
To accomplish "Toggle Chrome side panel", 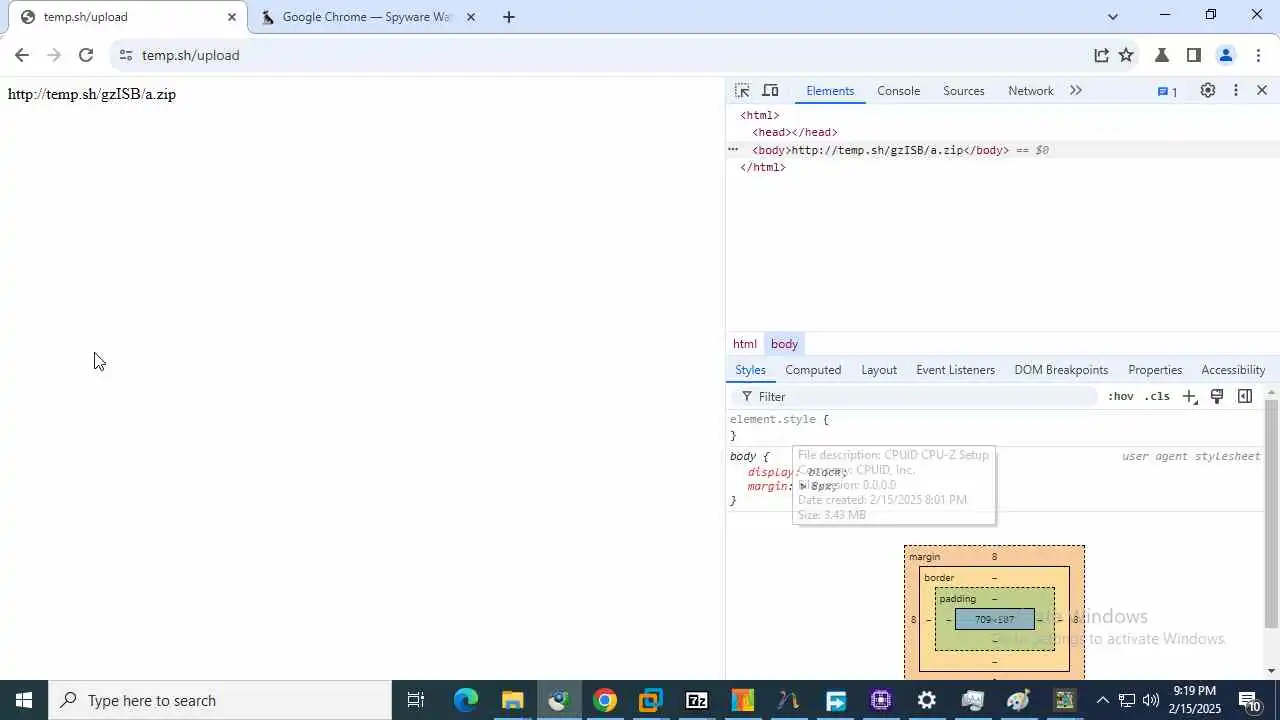I will (1193, 55).
